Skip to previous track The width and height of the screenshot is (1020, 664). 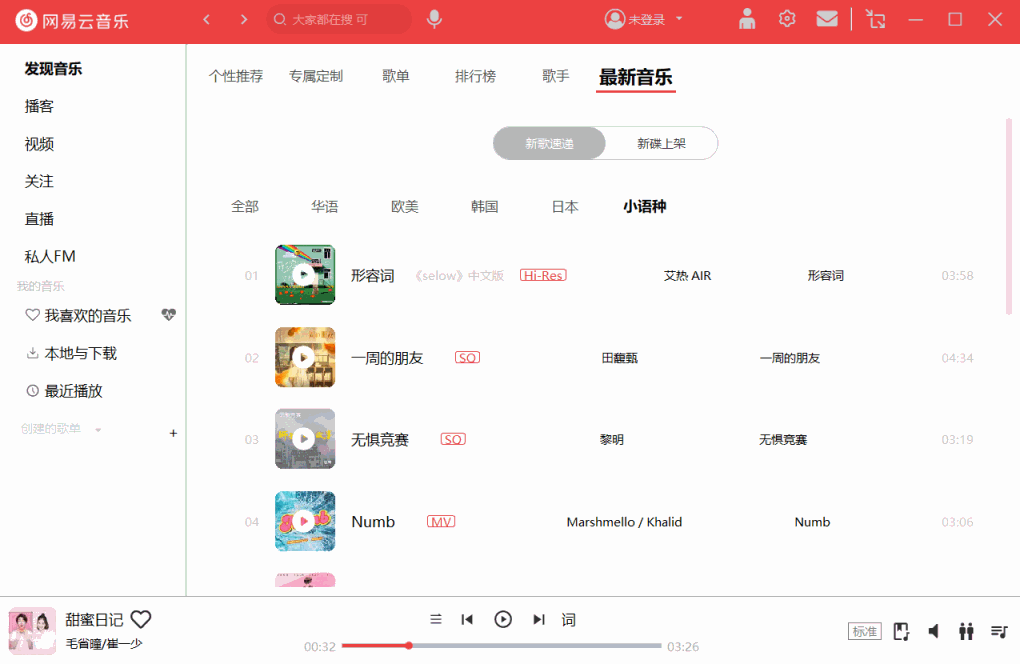coord(467,619)
